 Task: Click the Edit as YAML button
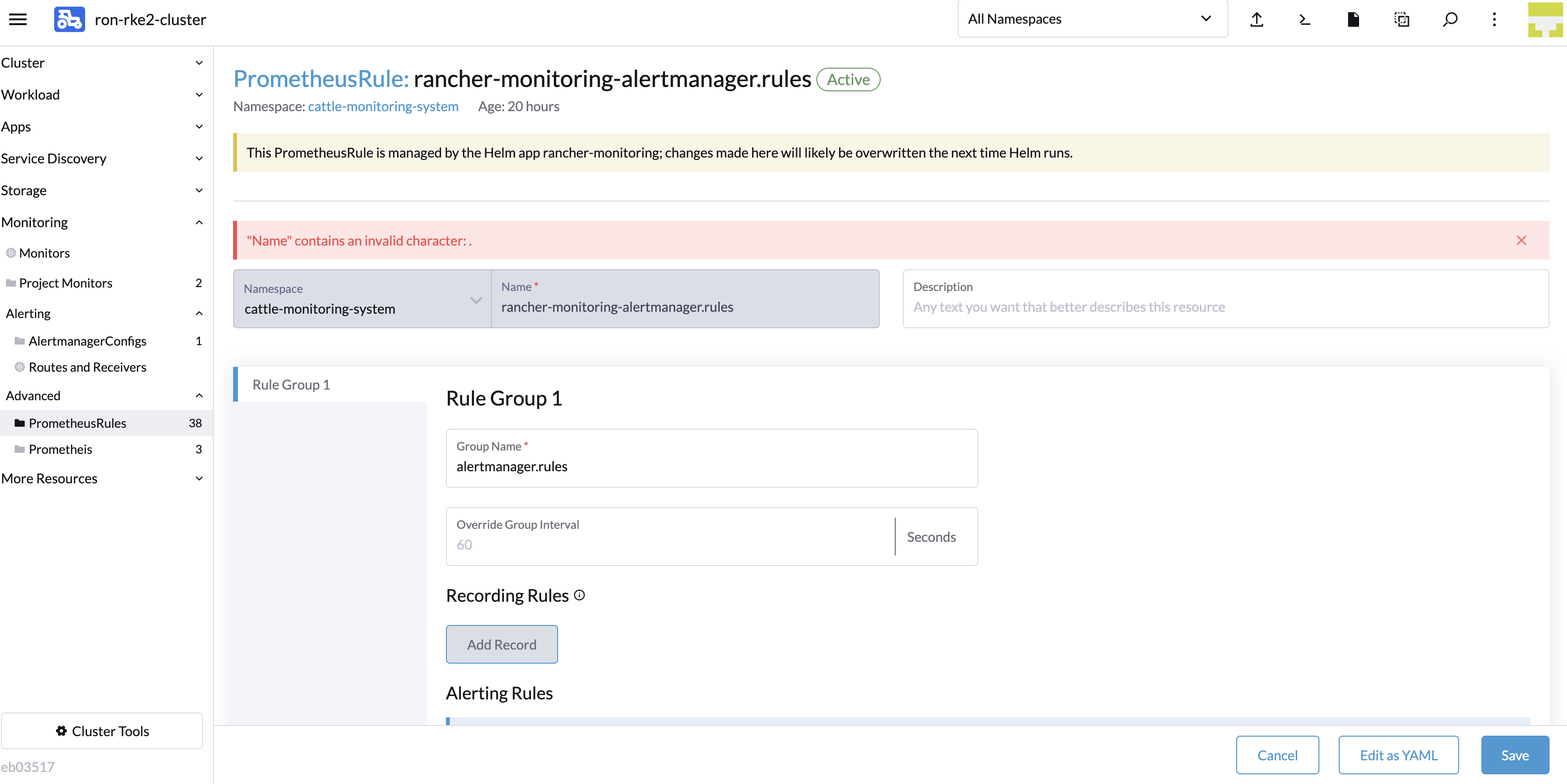point(1399,755)
